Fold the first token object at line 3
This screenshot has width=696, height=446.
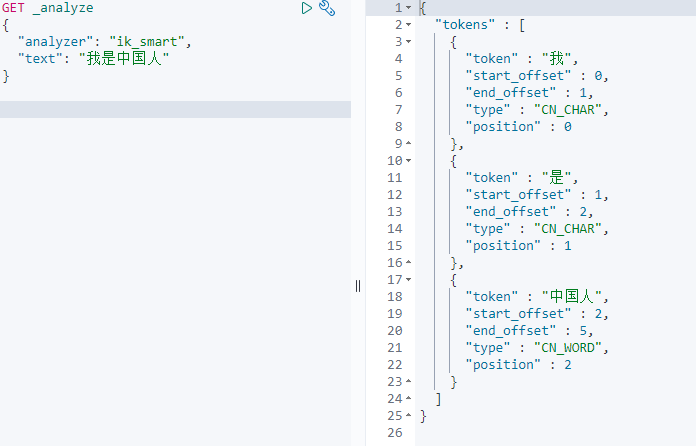pyautogui.click(x=410, y=42)
